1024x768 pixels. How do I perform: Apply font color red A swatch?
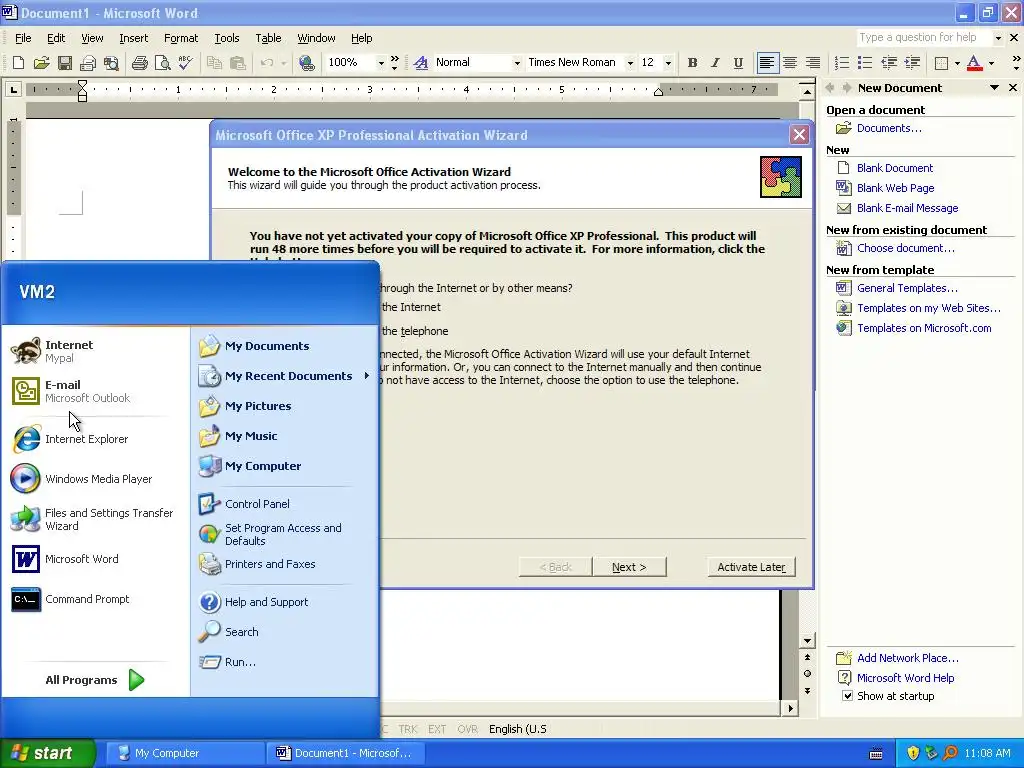click(974, 63)
